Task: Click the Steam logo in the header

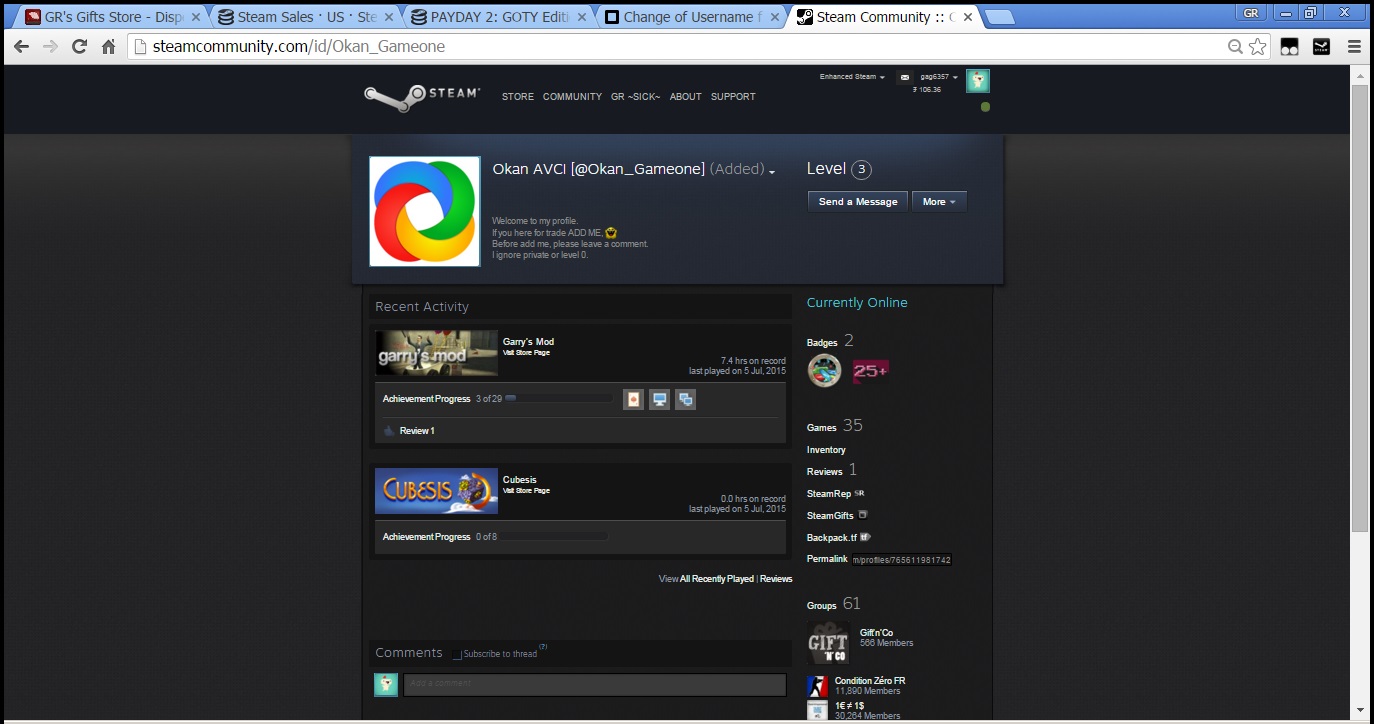Action: 422,96
